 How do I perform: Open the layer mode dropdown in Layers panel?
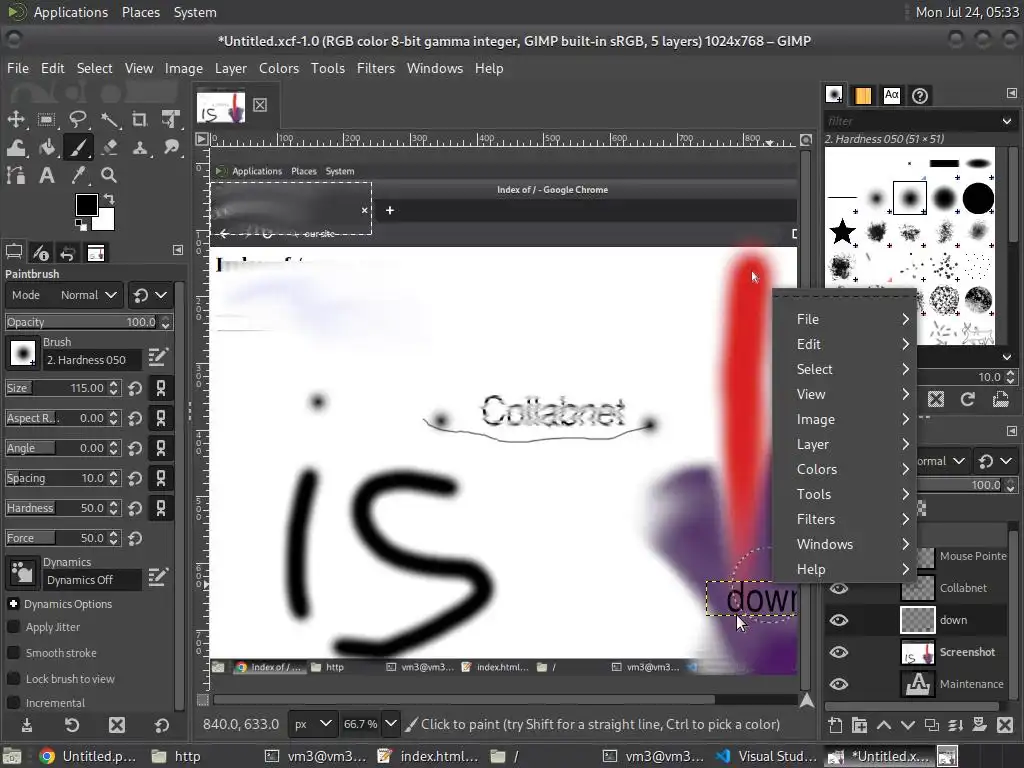click(x=942, y=461)
